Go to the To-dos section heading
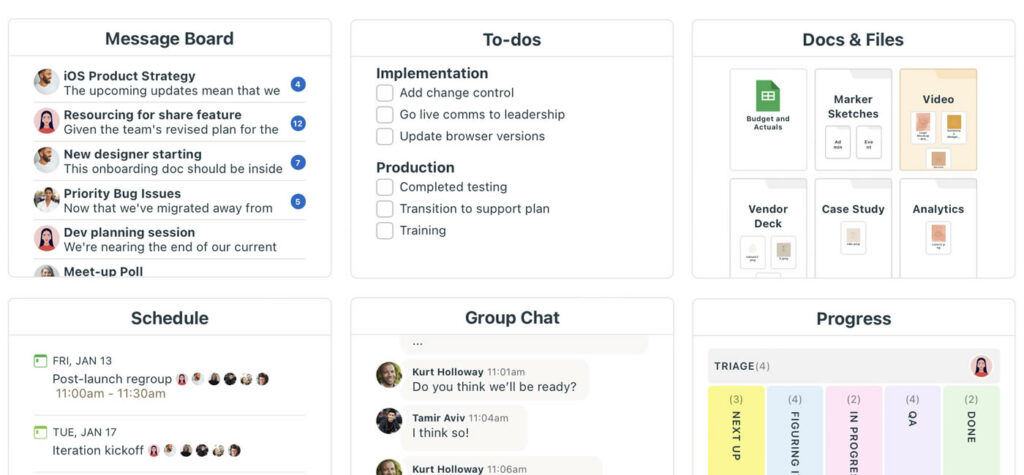 (512, 40)
